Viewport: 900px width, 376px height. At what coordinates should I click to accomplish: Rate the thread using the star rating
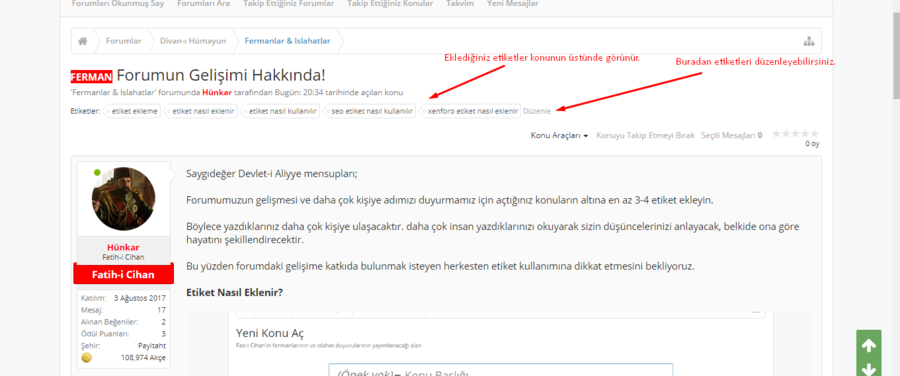795,134
